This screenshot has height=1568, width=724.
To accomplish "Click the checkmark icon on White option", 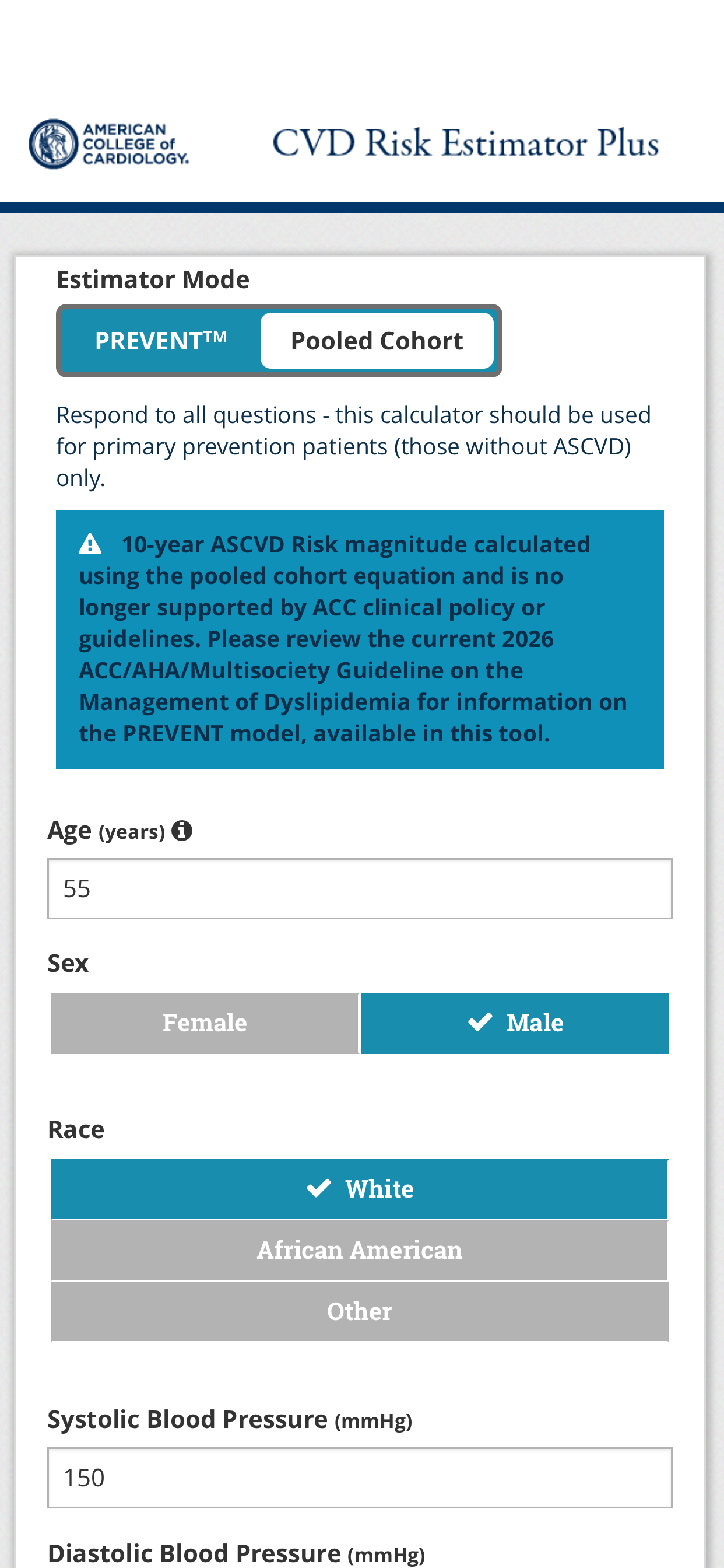I will point(319,1188).
